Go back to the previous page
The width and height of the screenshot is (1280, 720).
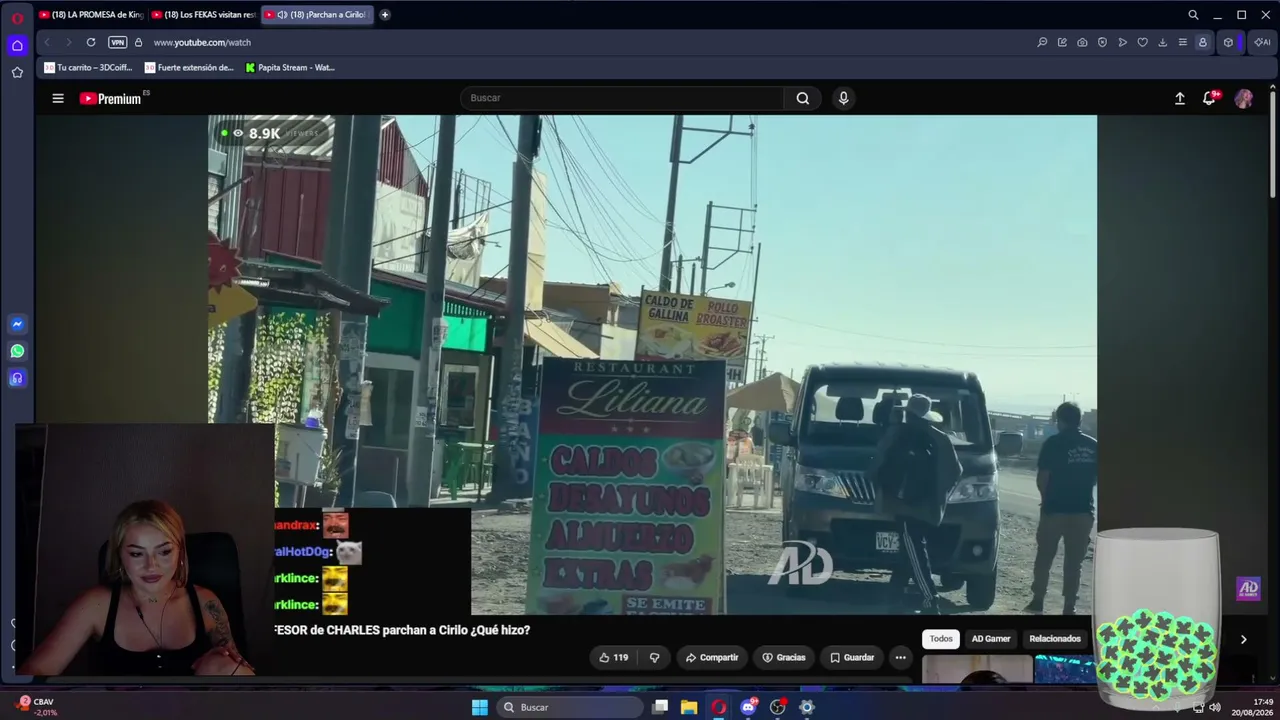point(47,42)
